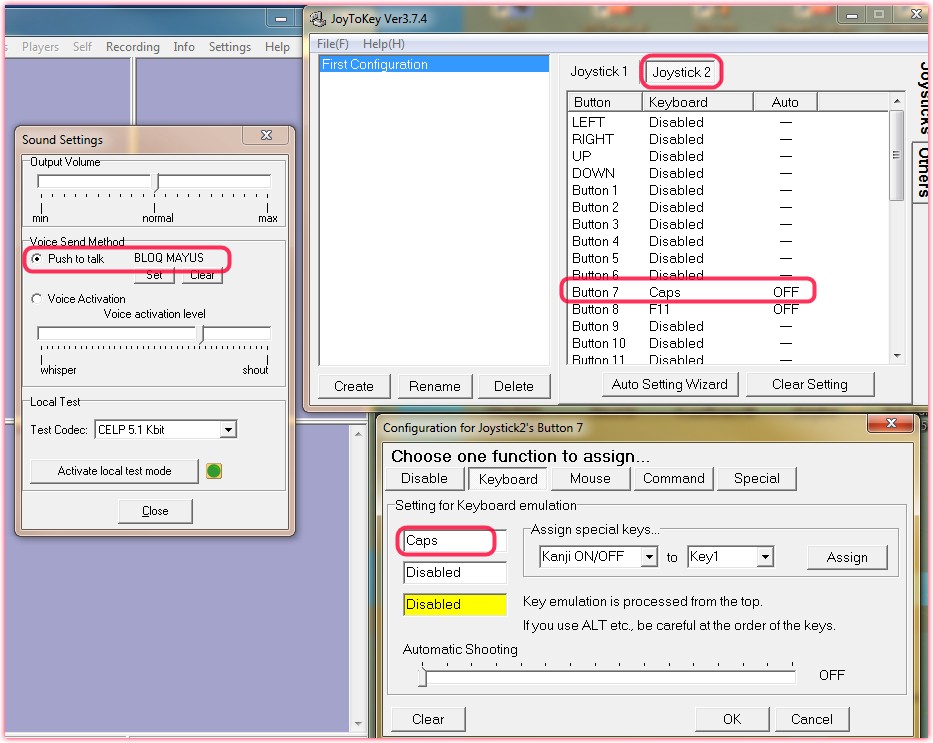Switch to the Mouse function tab

[x=590, y=478]
